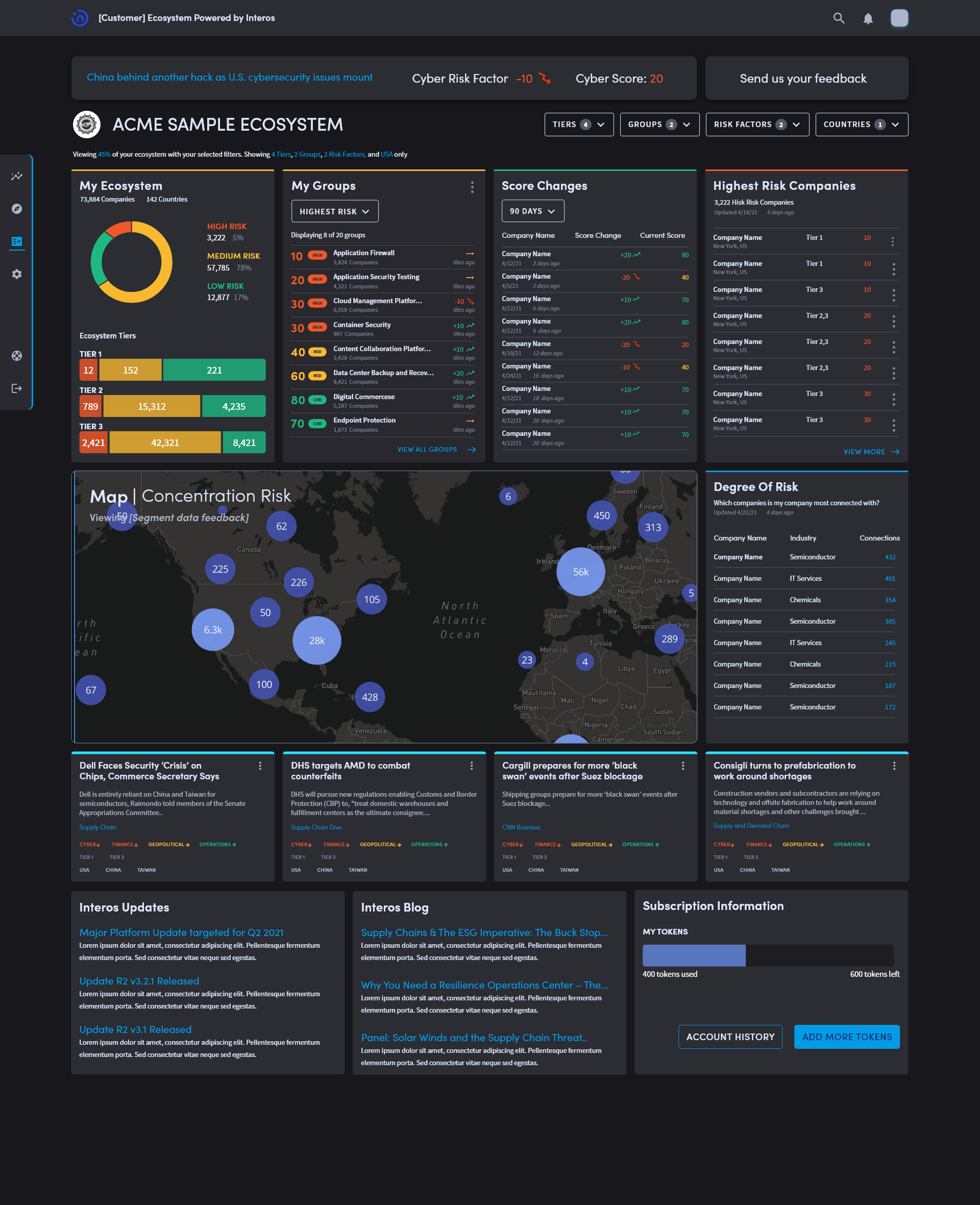980x1205 pixels.
Task: Click the 28k cluster bubble on the map
Action: point(316,641)
